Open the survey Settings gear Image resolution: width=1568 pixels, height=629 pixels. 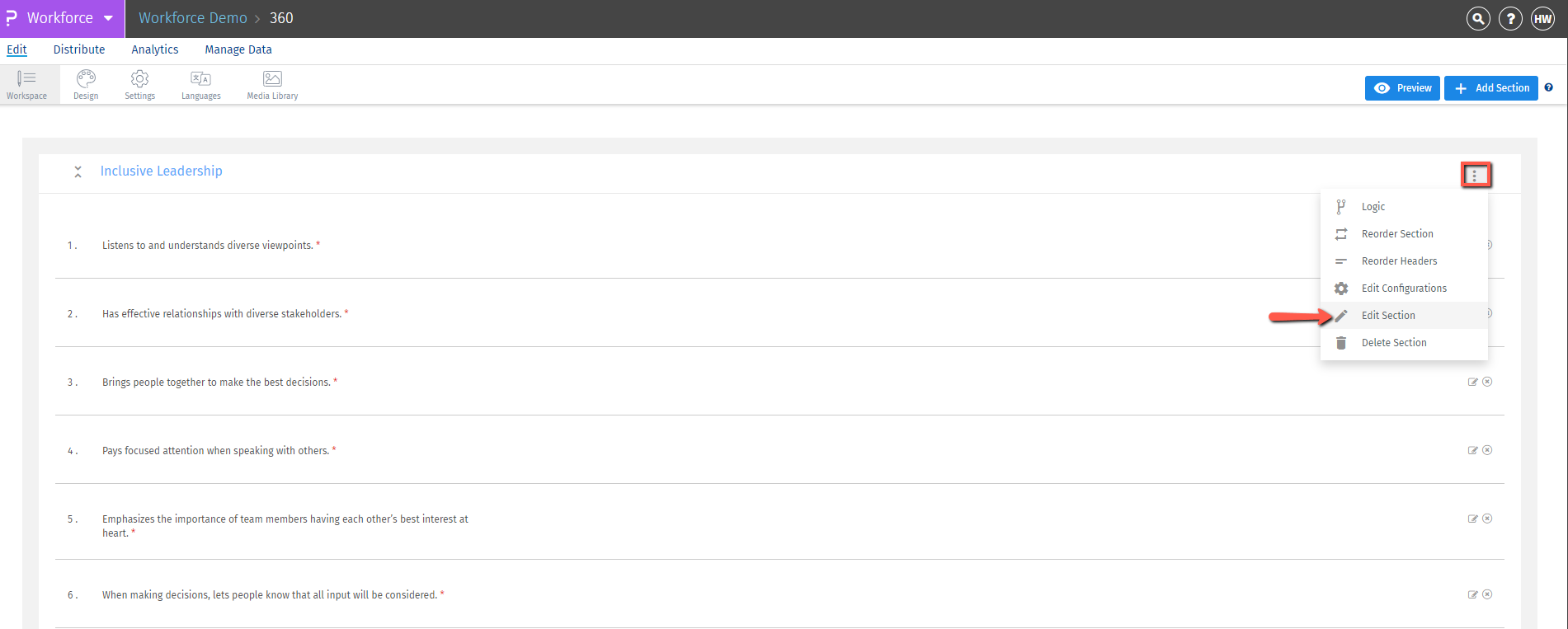139,83
